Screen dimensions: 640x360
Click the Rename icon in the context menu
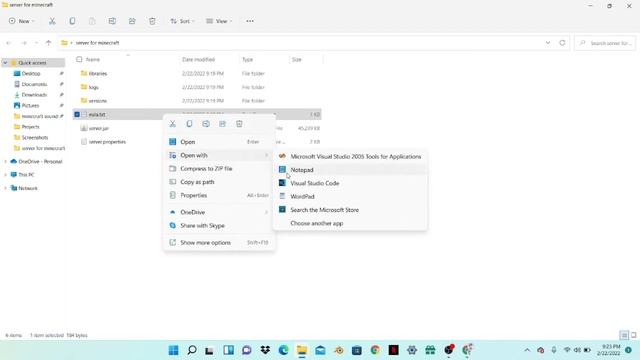click(206, 124)
